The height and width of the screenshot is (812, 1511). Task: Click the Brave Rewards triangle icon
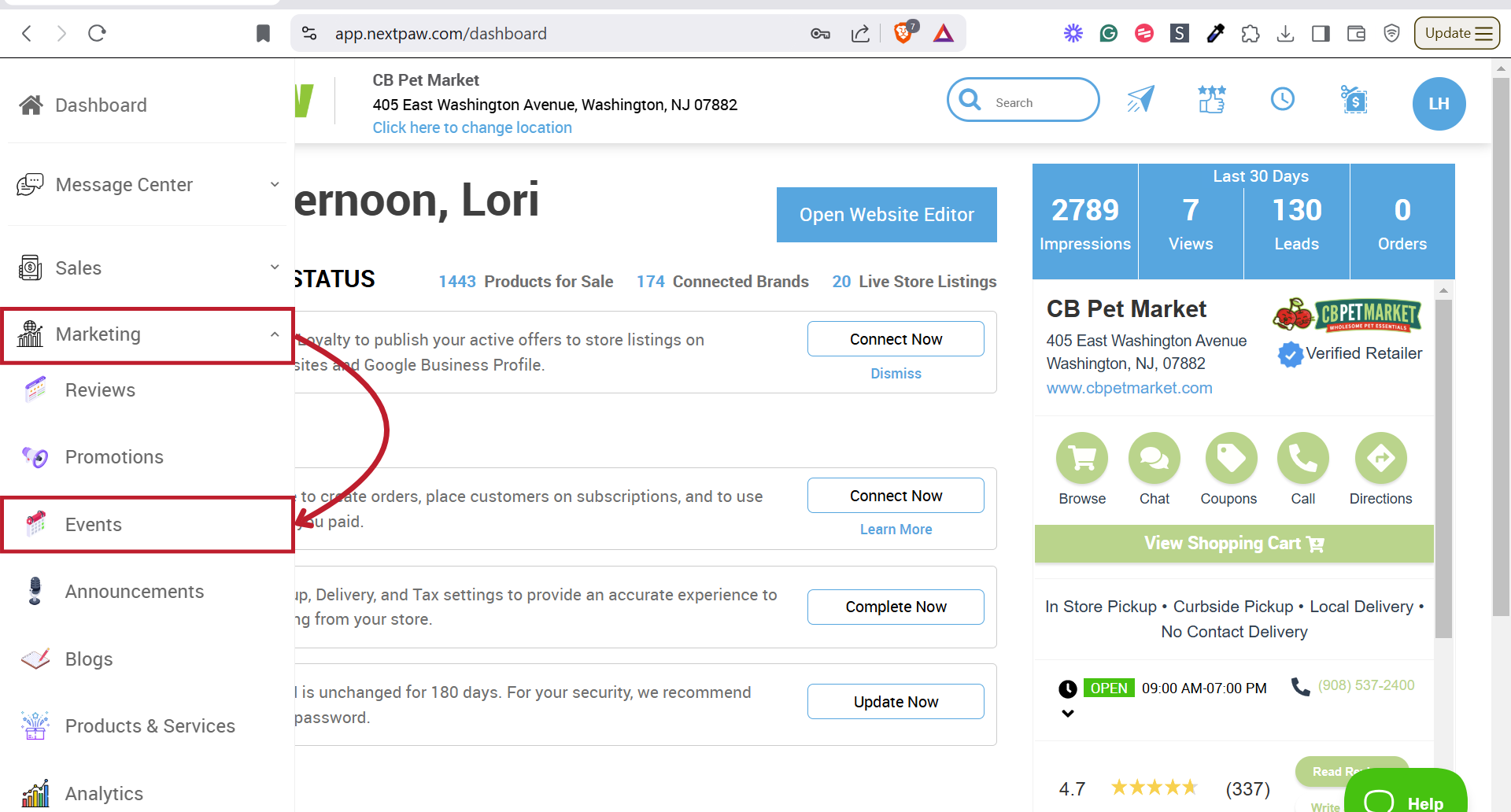pyautogui.click(x=943, y=33)
